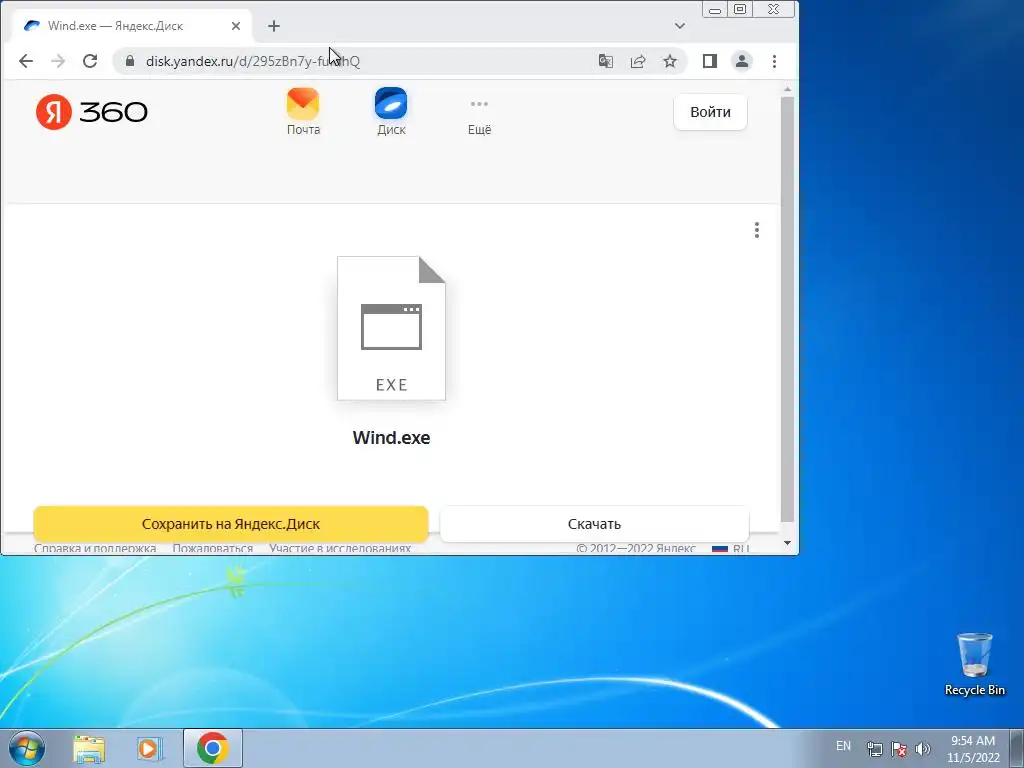Go back with browser back arrow
1024x768 pixels.
(25, 61)
